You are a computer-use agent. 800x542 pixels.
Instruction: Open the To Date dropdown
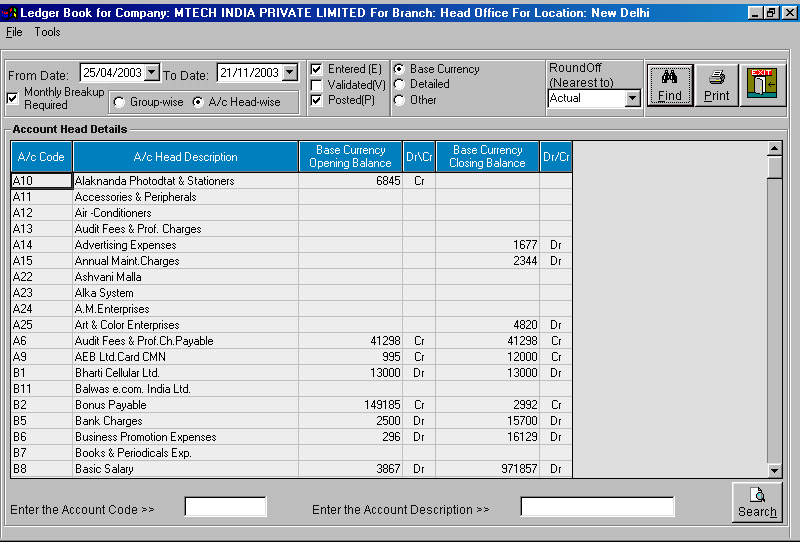pyautogui.click(x=290, y=73)
